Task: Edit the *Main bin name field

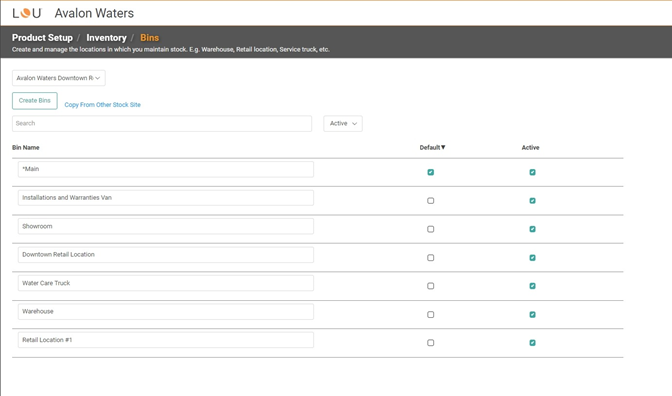Action: coord(166,169)
